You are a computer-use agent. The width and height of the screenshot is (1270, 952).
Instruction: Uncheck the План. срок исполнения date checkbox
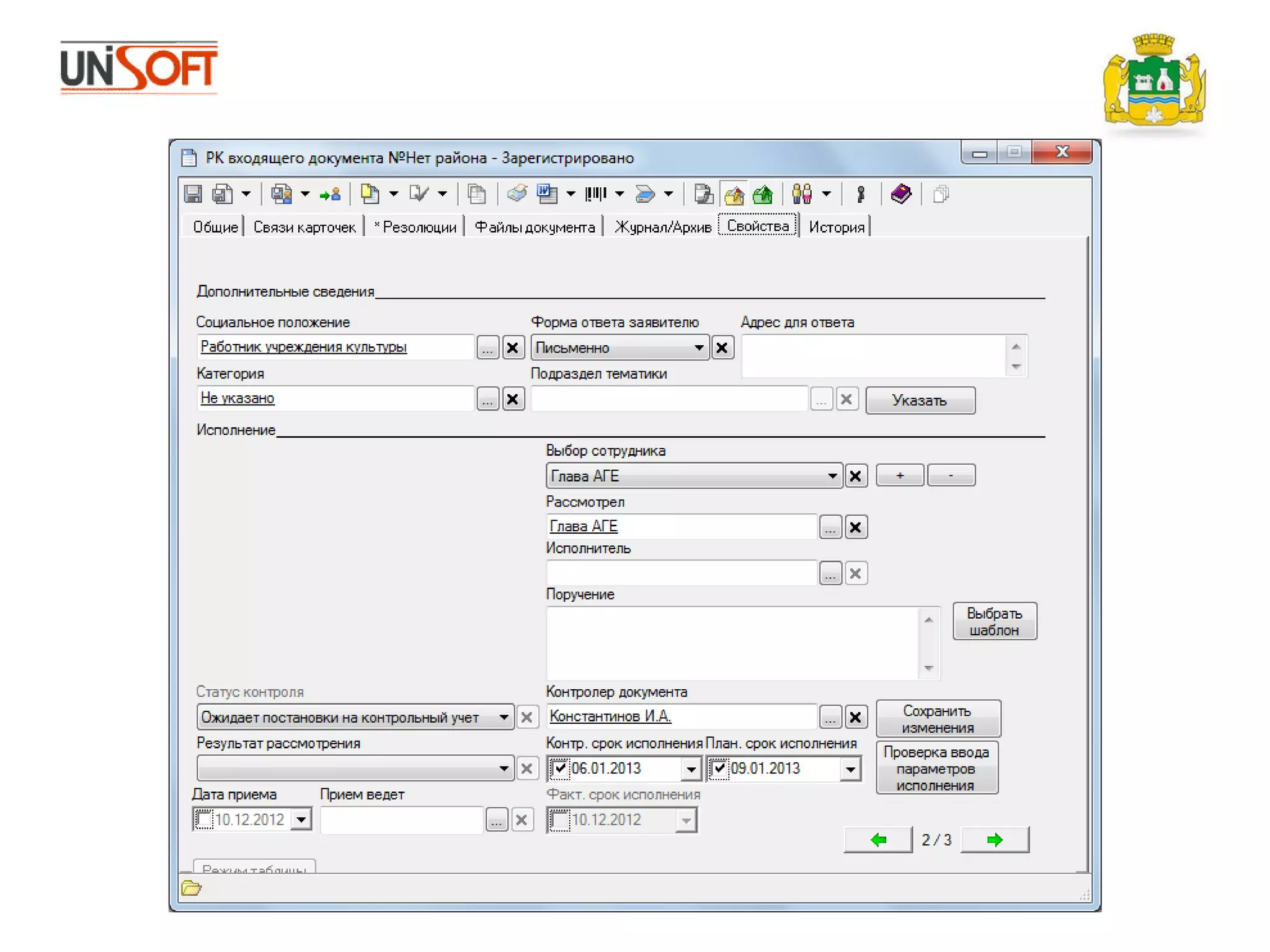719,769
